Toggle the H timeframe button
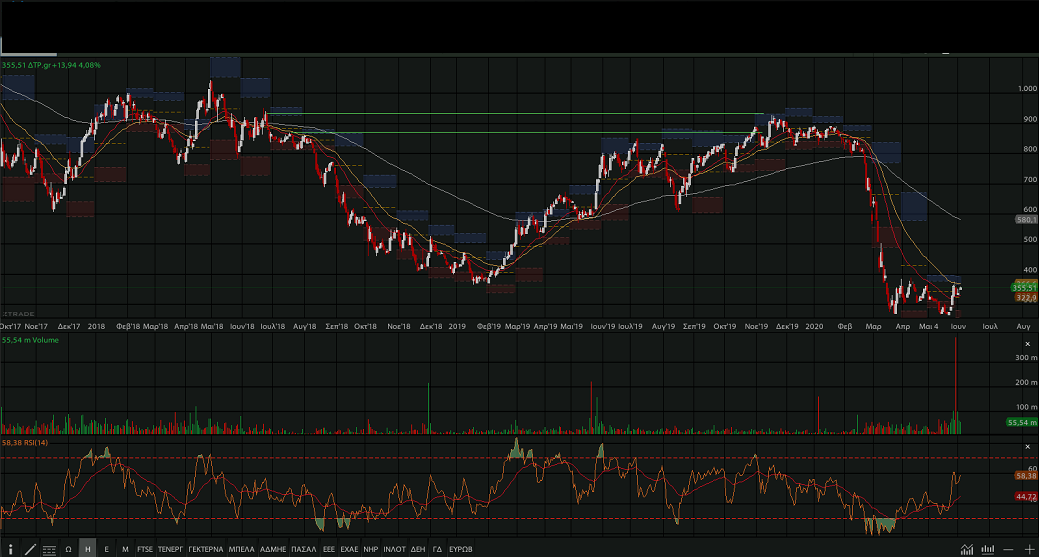The height and width of the screenshot is (557, 1039). pos(88,549)
